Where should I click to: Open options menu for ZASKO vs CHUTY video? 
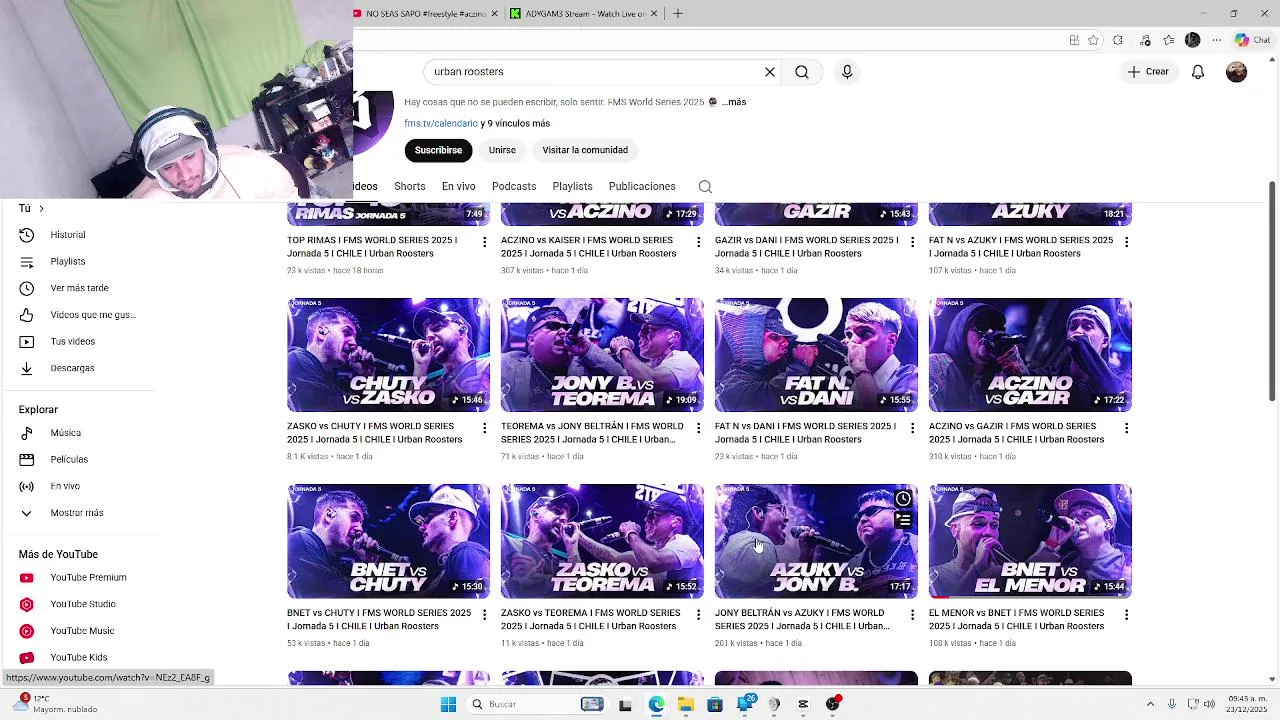click(485, 428)
